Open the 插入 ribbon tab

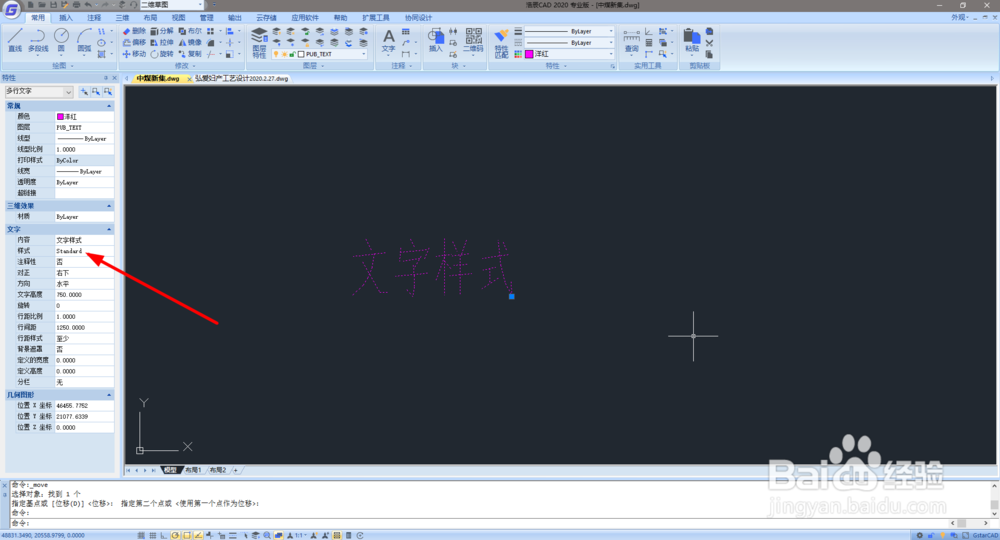[x=66, y=18]
